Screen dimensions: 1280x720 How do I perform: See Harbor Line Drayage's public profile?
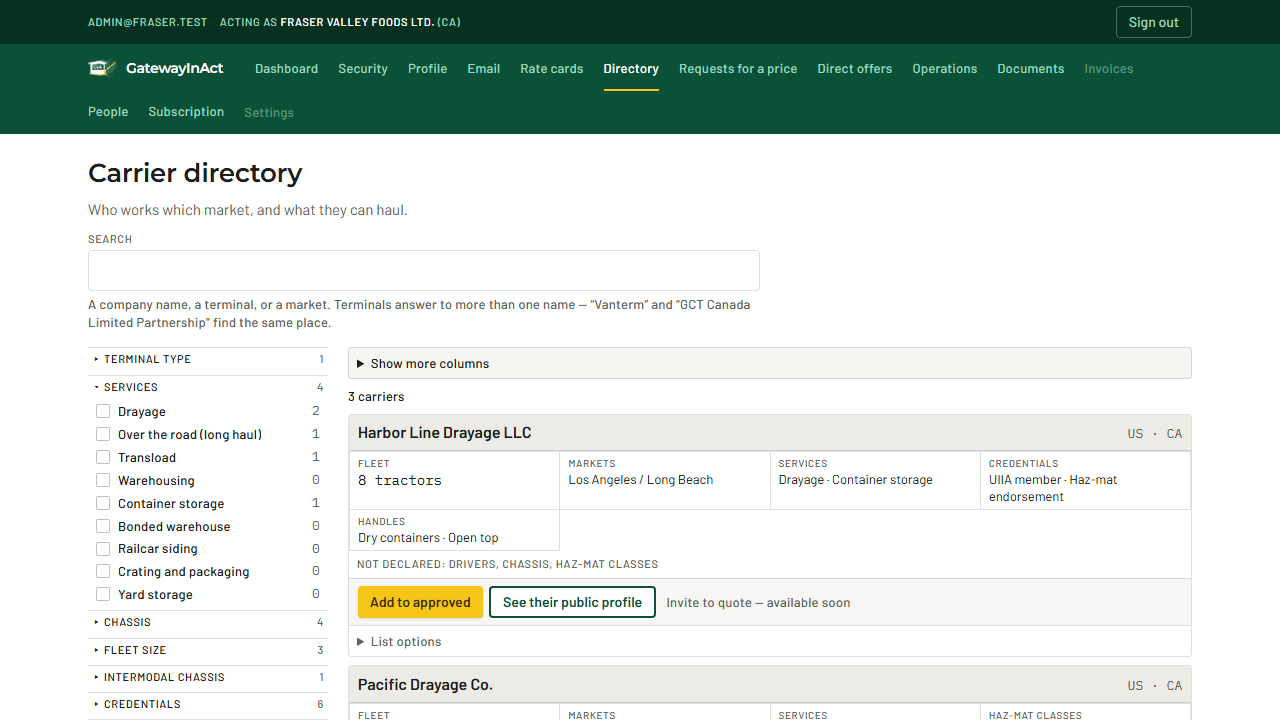click(572, 602)
